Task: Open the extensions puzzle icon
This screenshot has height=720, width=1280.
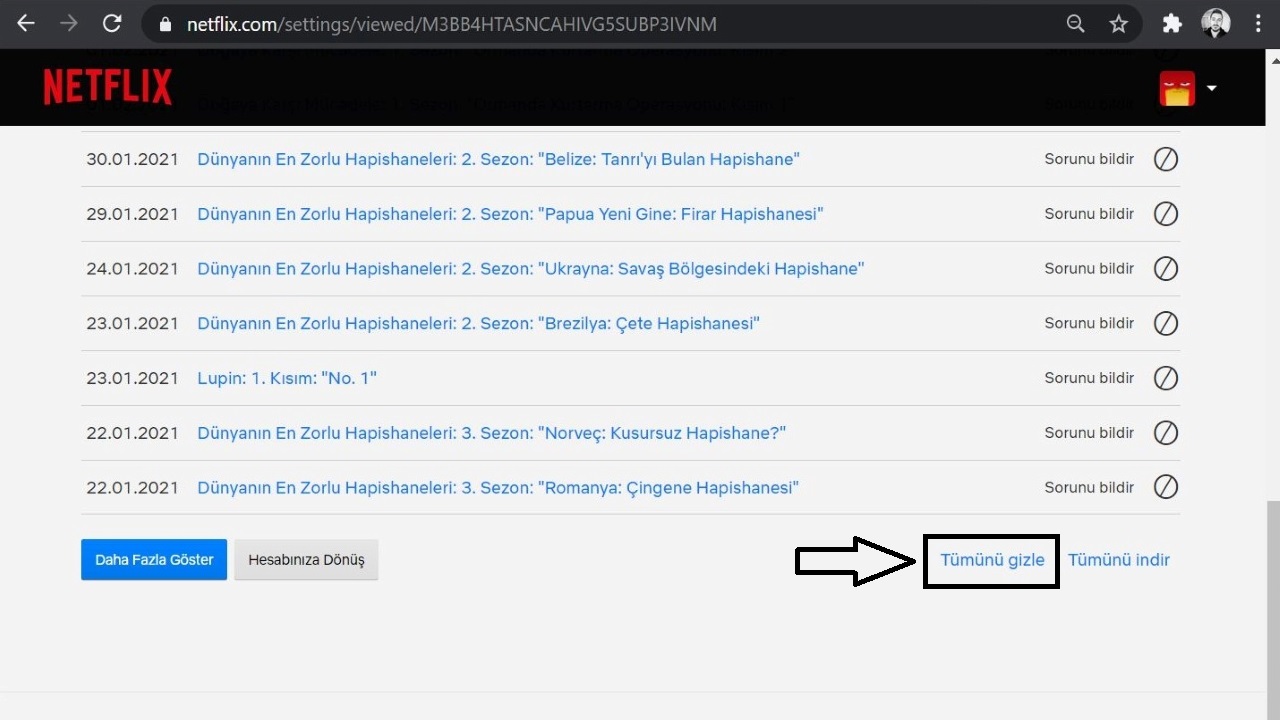Action: tap(1172, 24)
